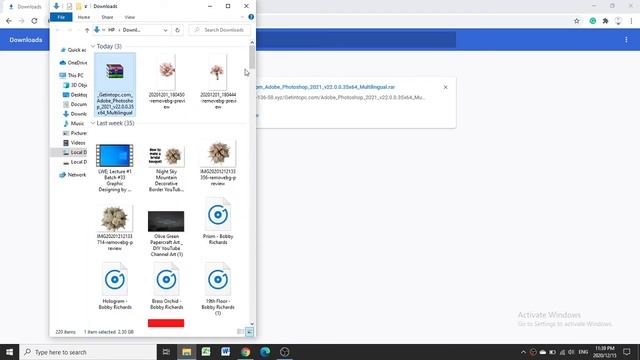
Task: Open Chrome extensions puzzle icon
Action: point(605,21)
